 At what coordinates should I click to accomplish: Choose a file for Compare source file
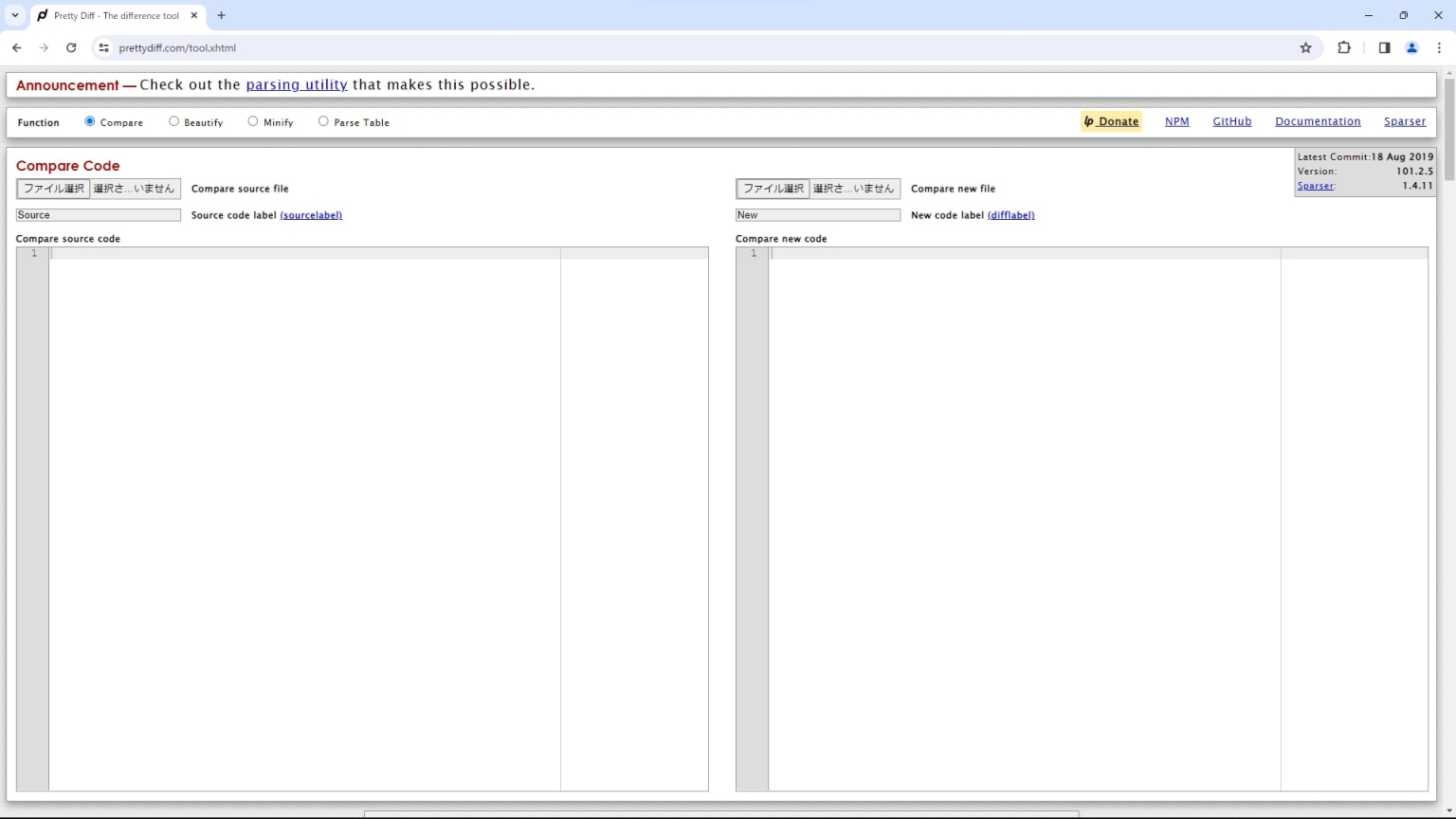pyautogui.click(x=53, y=189)
